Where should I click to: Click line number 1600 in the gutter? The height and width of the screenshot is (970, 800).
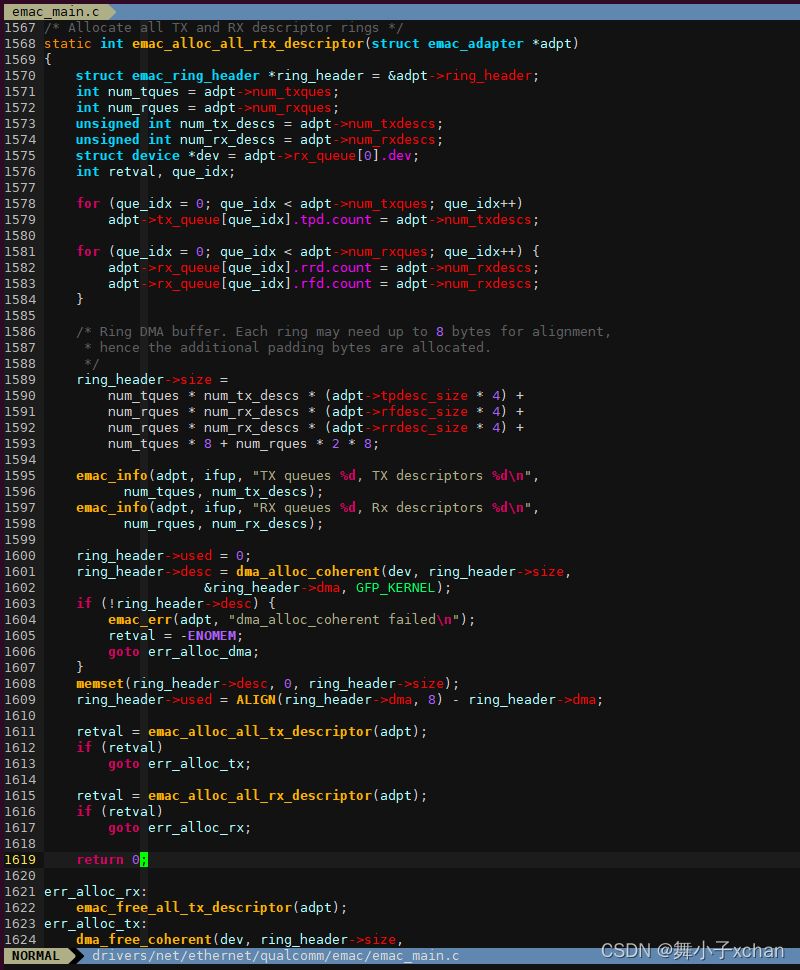[x=20, y=556]
